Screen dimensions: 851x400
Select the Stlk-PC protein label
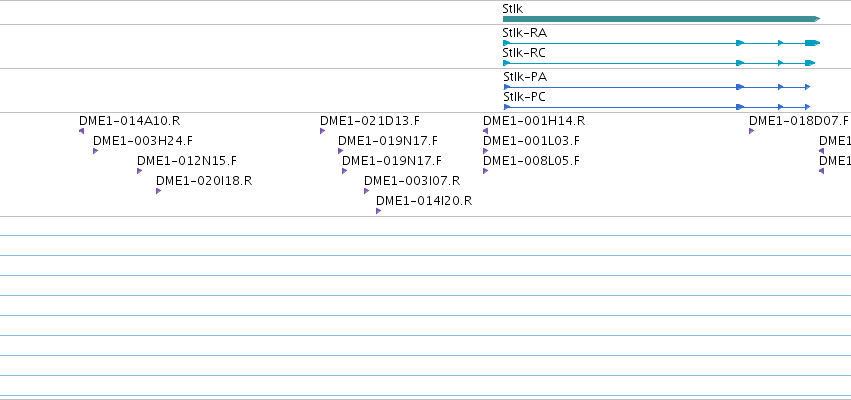[524, 97]
